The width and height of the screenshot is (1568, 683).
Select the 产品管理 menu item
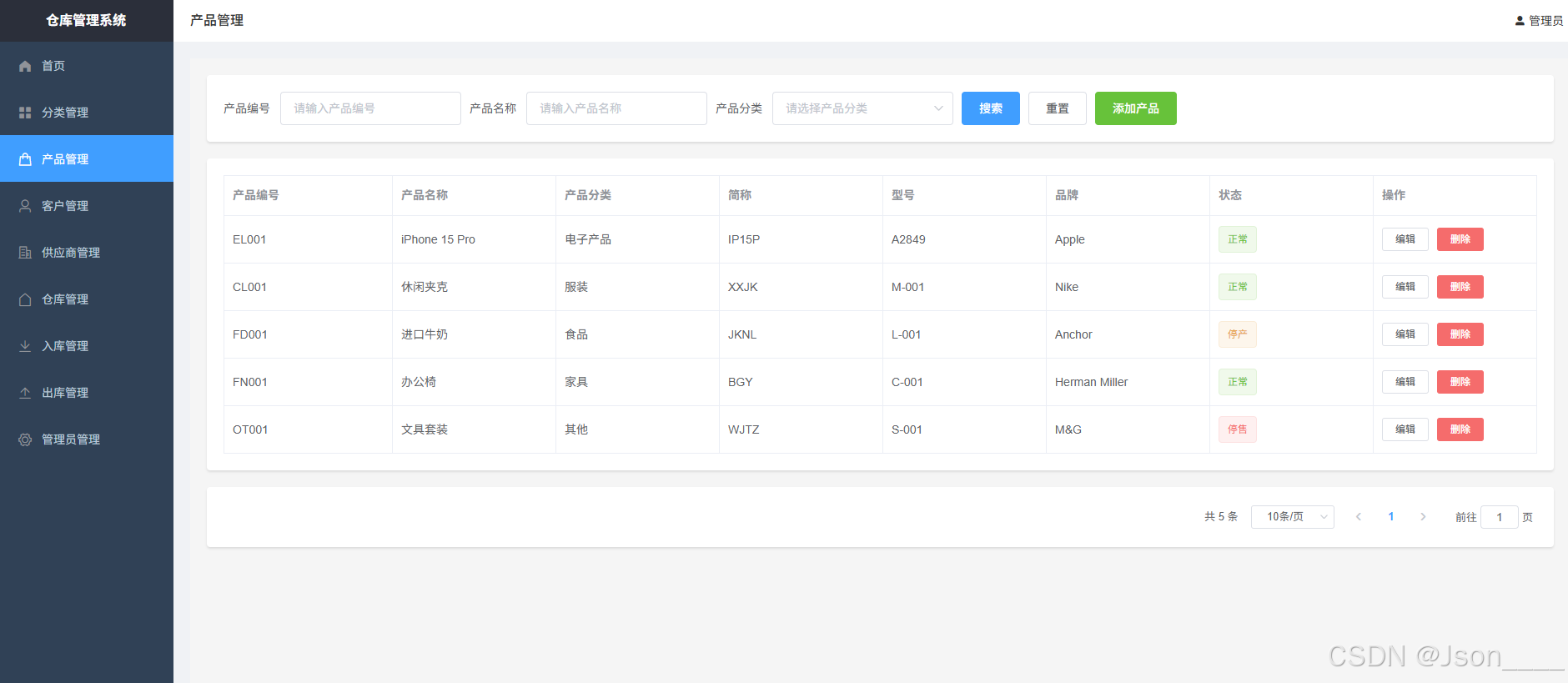87,159
